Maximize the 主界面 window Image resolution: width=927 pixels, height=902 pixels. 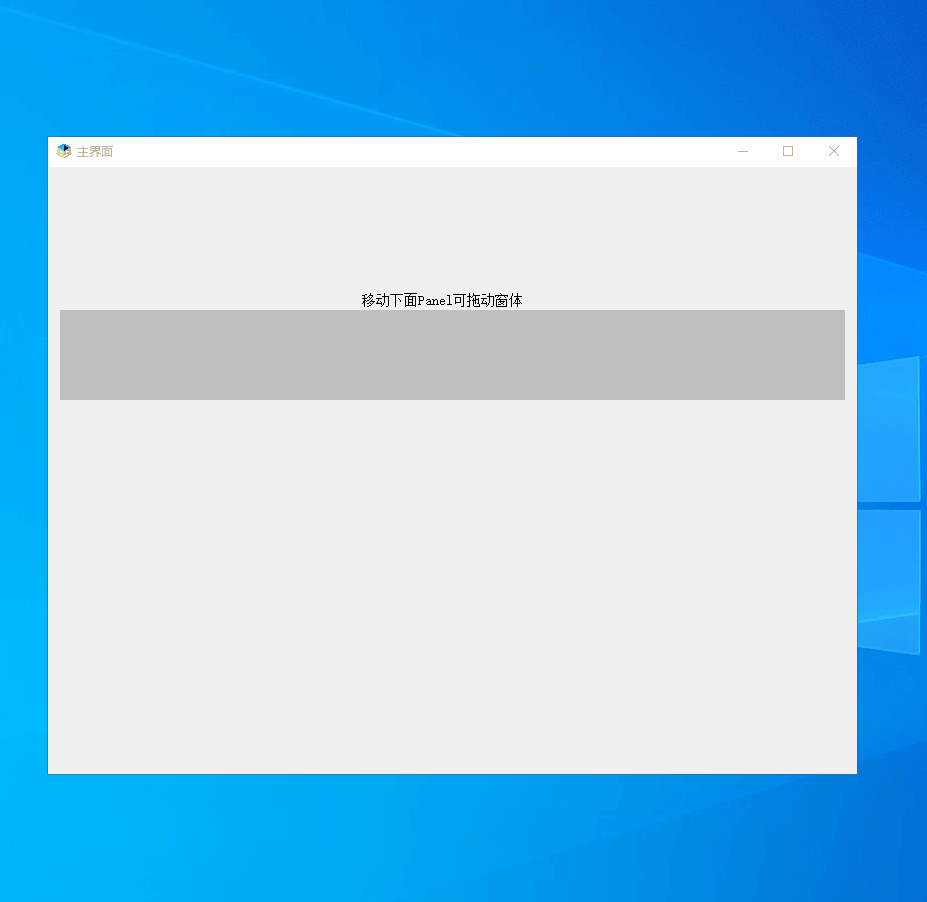click(787, 151)
